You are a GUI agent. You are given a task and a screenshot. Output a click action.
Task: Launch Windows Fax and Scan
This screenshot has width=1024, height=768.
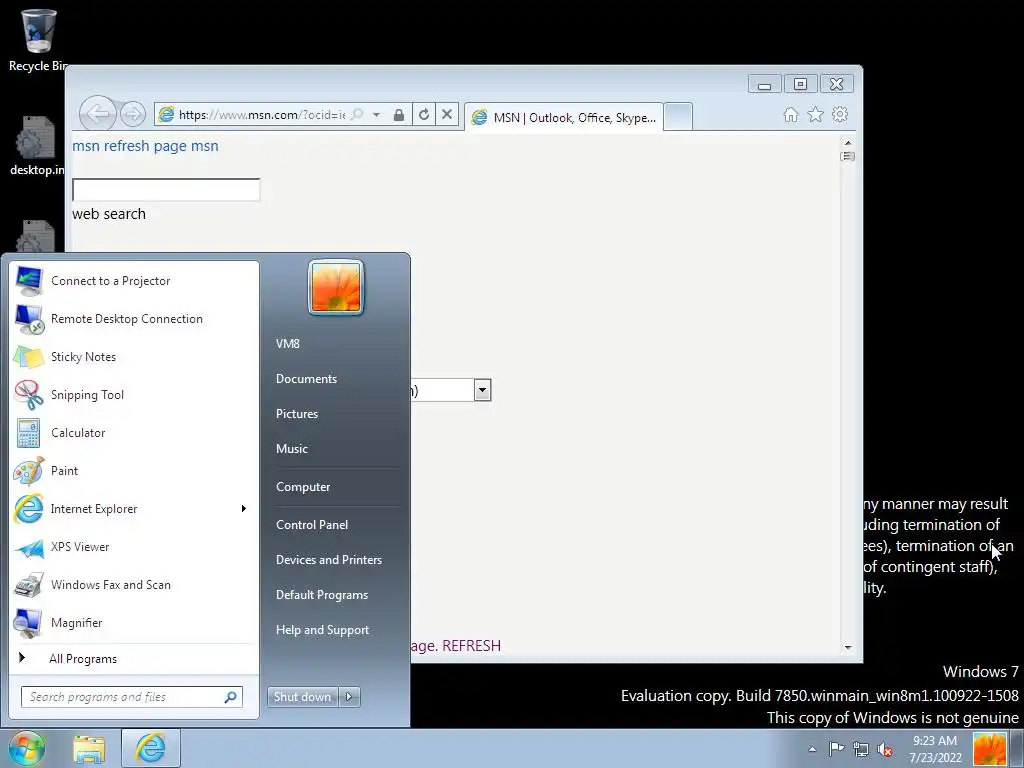tap(134, 584)
